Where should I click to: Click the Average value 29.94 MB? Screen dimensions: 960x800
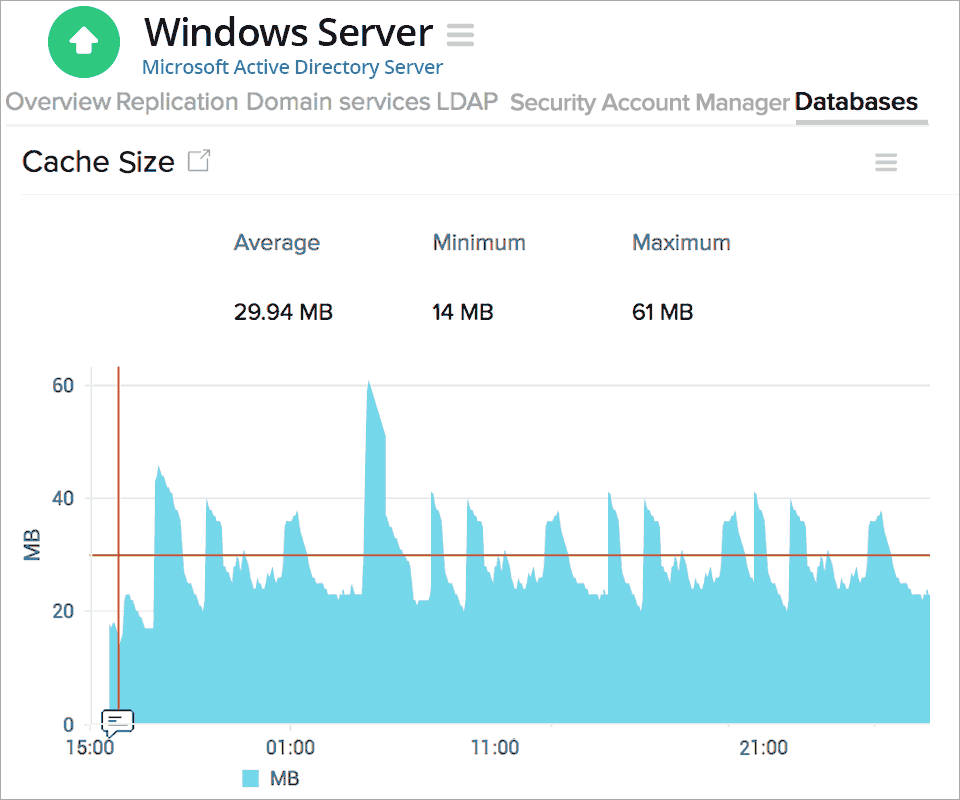click(283, 311)
